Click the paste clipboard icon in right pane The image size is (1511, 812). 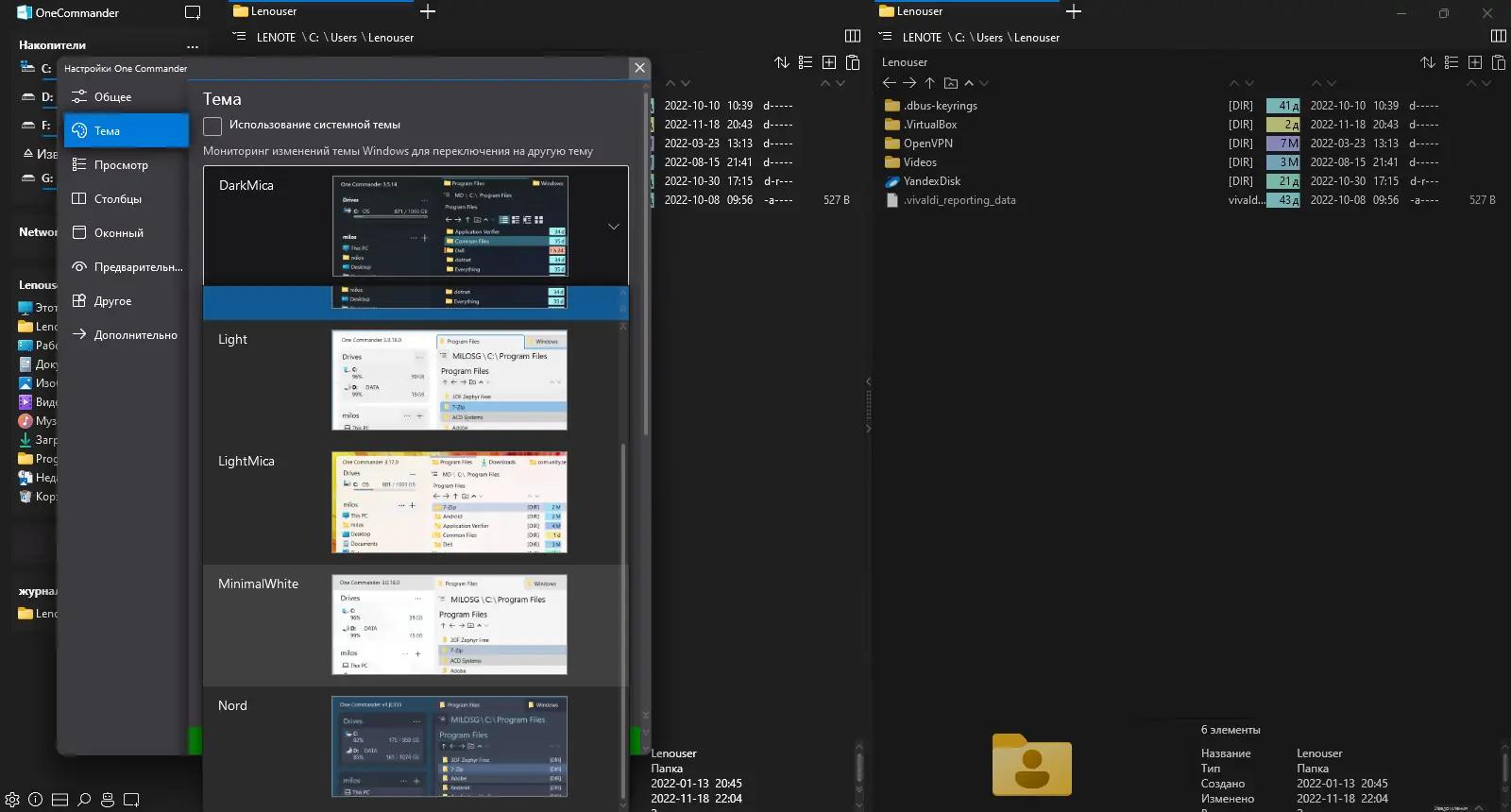click(x=1499, y=62)
